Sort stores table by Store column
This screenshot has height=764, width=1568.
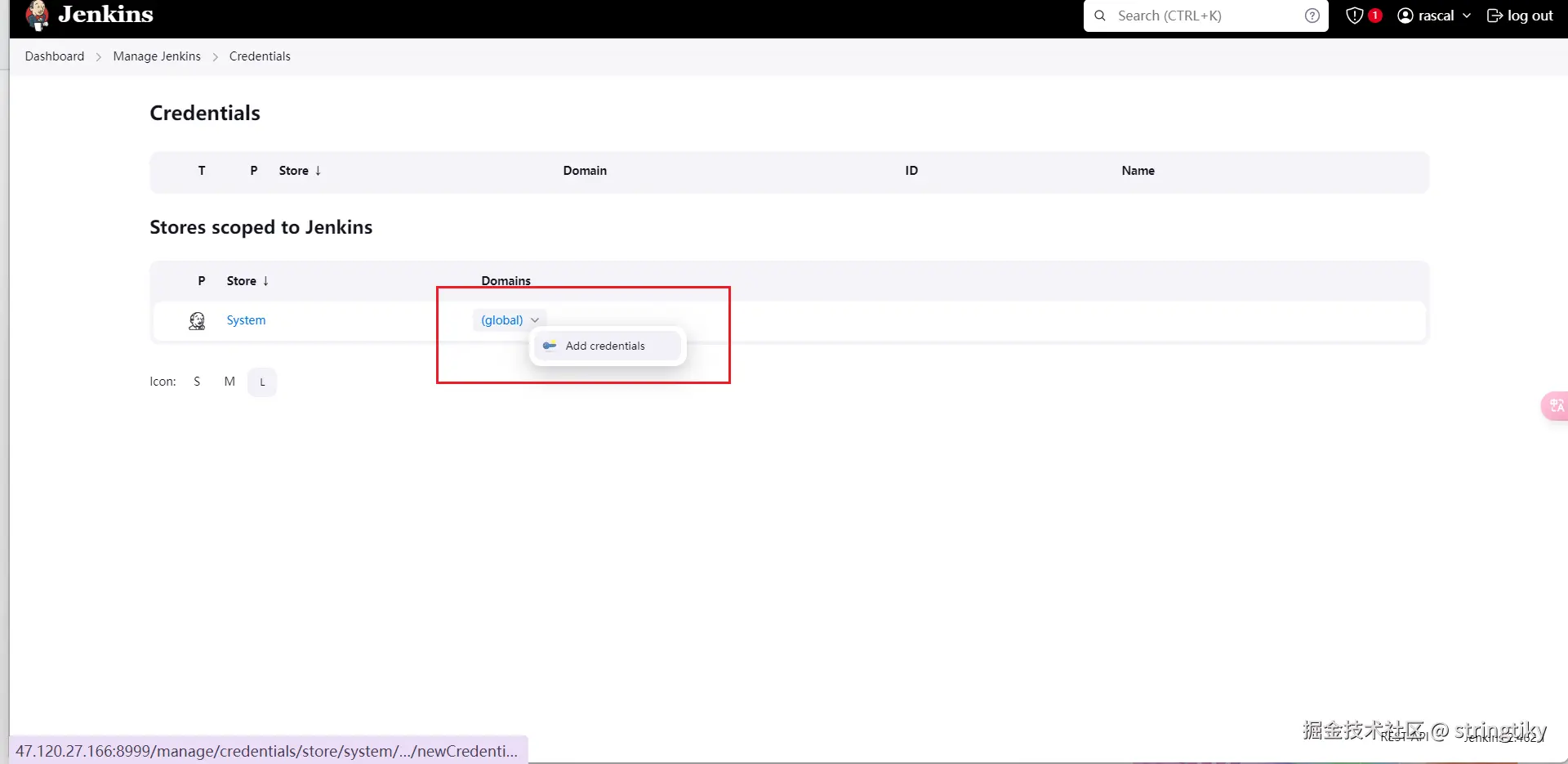tap(247, 281)
